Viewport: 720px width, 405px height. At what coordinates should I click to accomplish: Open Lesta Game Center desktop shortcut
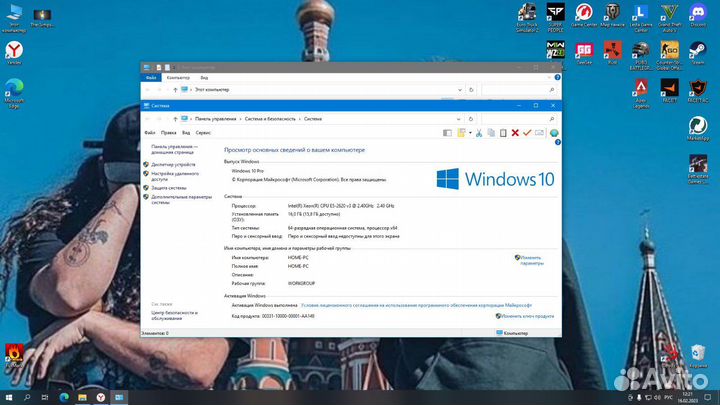(x=641, y=17)
